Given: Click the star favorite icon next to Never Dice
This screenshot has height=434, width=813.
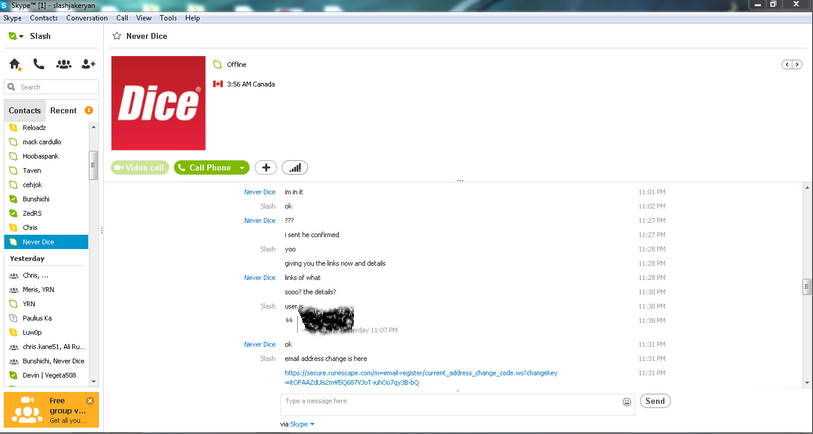Looking at the screenshot, I should click(117, 36).
